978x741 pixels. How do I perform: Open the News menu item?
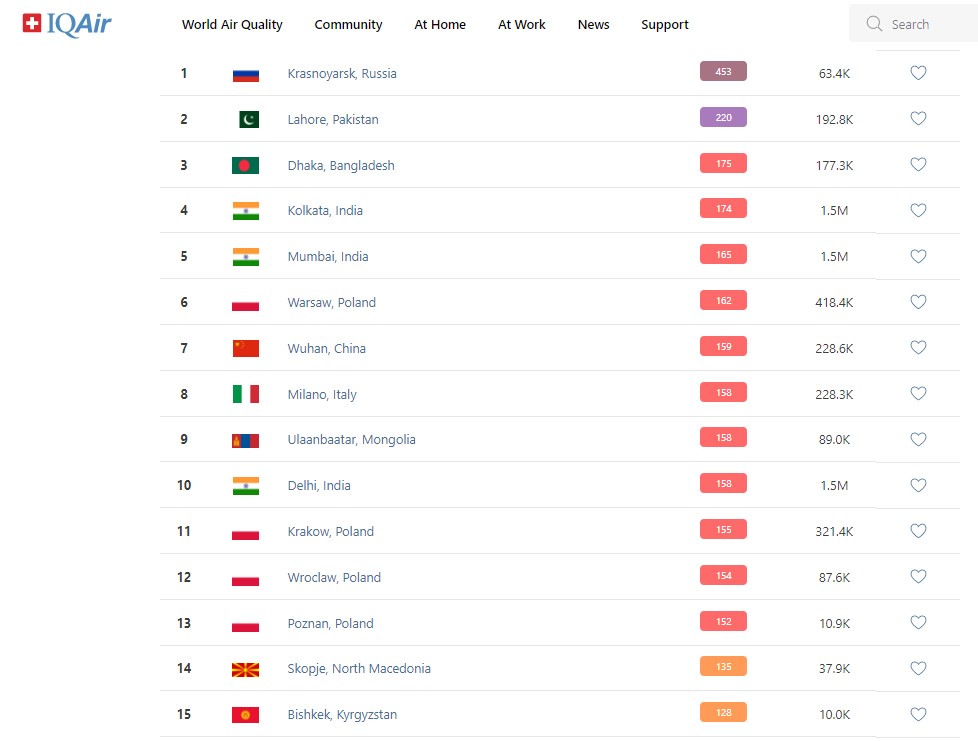coord(593,25)
